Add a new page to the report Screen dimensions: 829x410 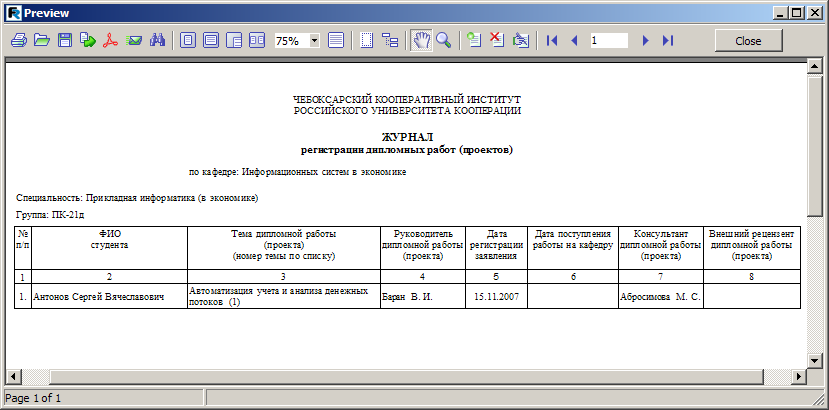tap(473, 41)
